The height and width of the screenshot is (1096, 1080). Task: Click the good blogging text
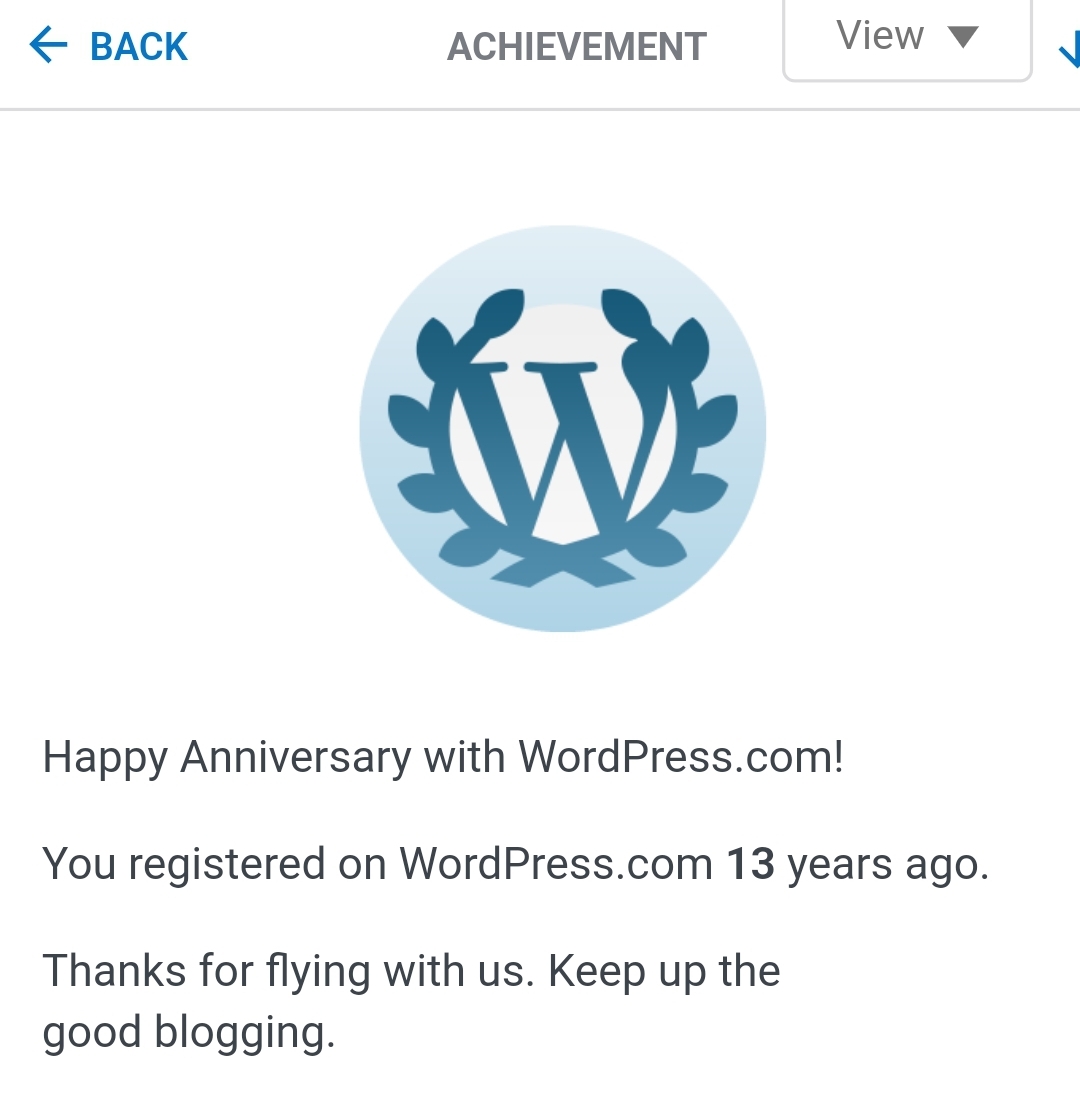(x=188, y=1032)
